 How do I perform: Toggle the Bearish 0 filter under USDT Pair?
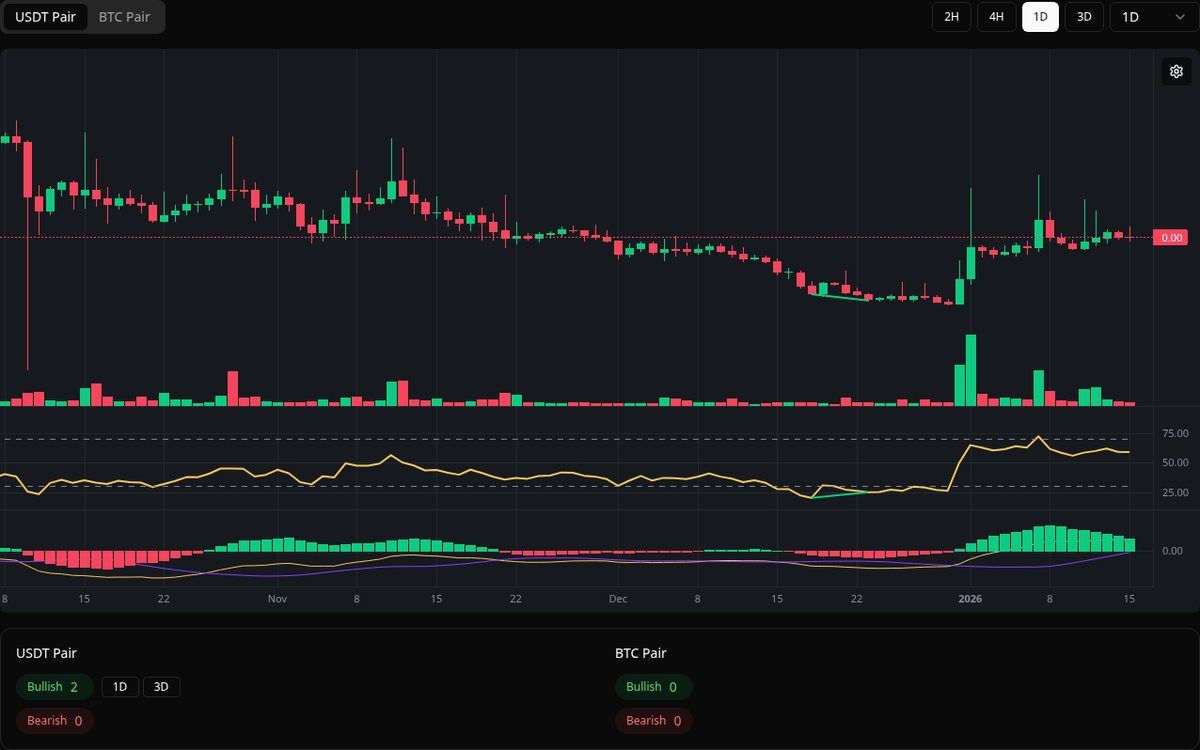click(54, 720)
